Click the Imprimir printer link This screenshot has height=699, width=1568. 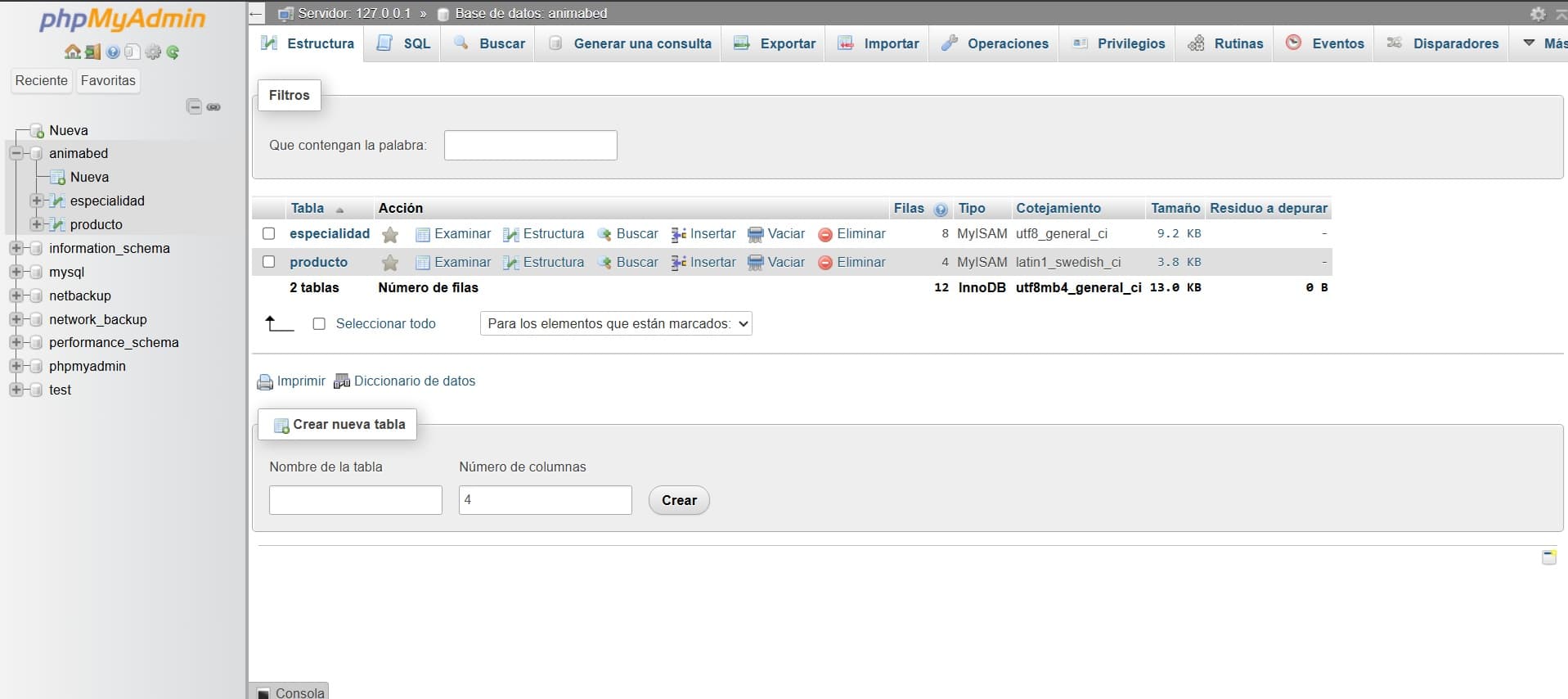click(291, 381)
